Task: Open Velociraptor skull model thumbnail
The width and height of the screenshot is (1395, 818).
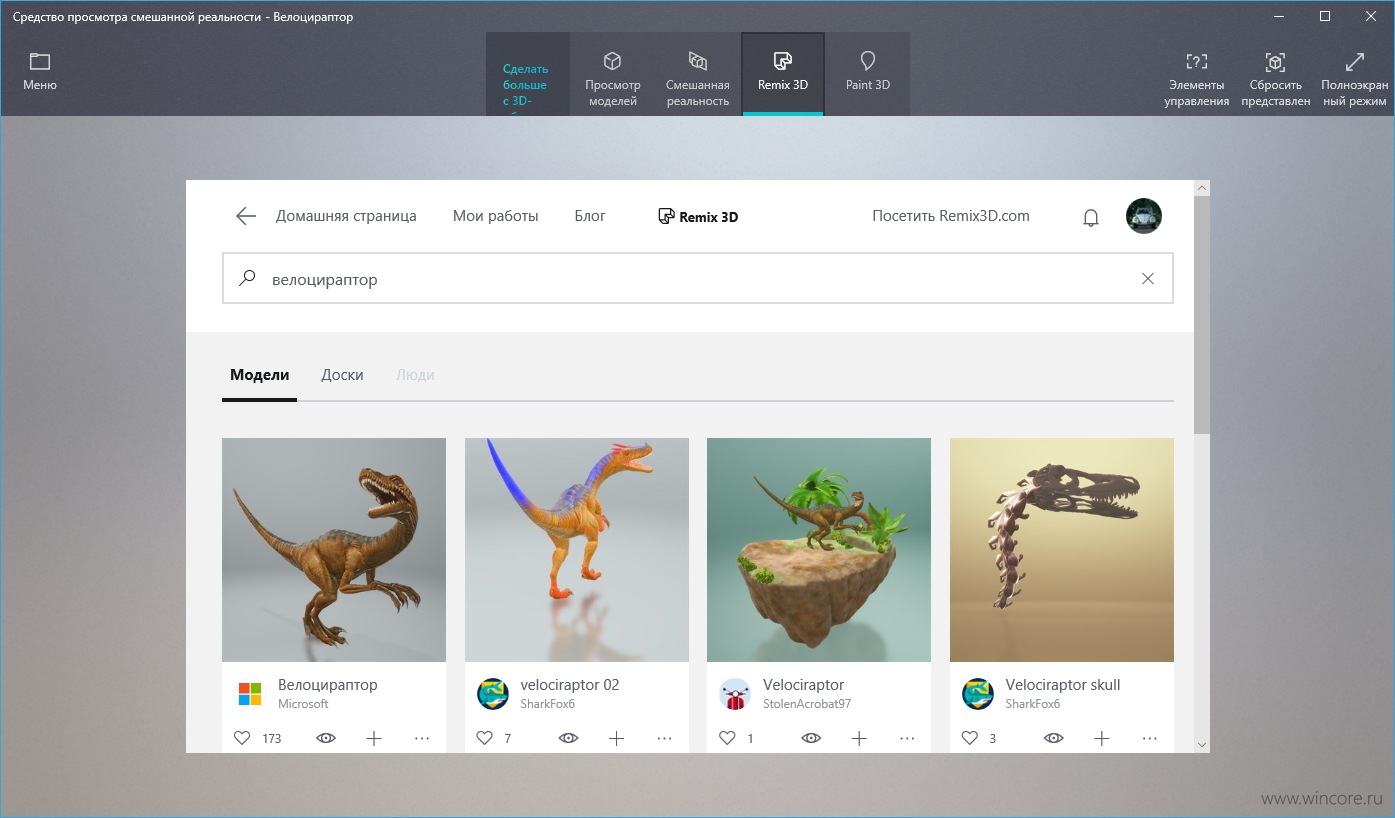Action: click(1062, 550)
